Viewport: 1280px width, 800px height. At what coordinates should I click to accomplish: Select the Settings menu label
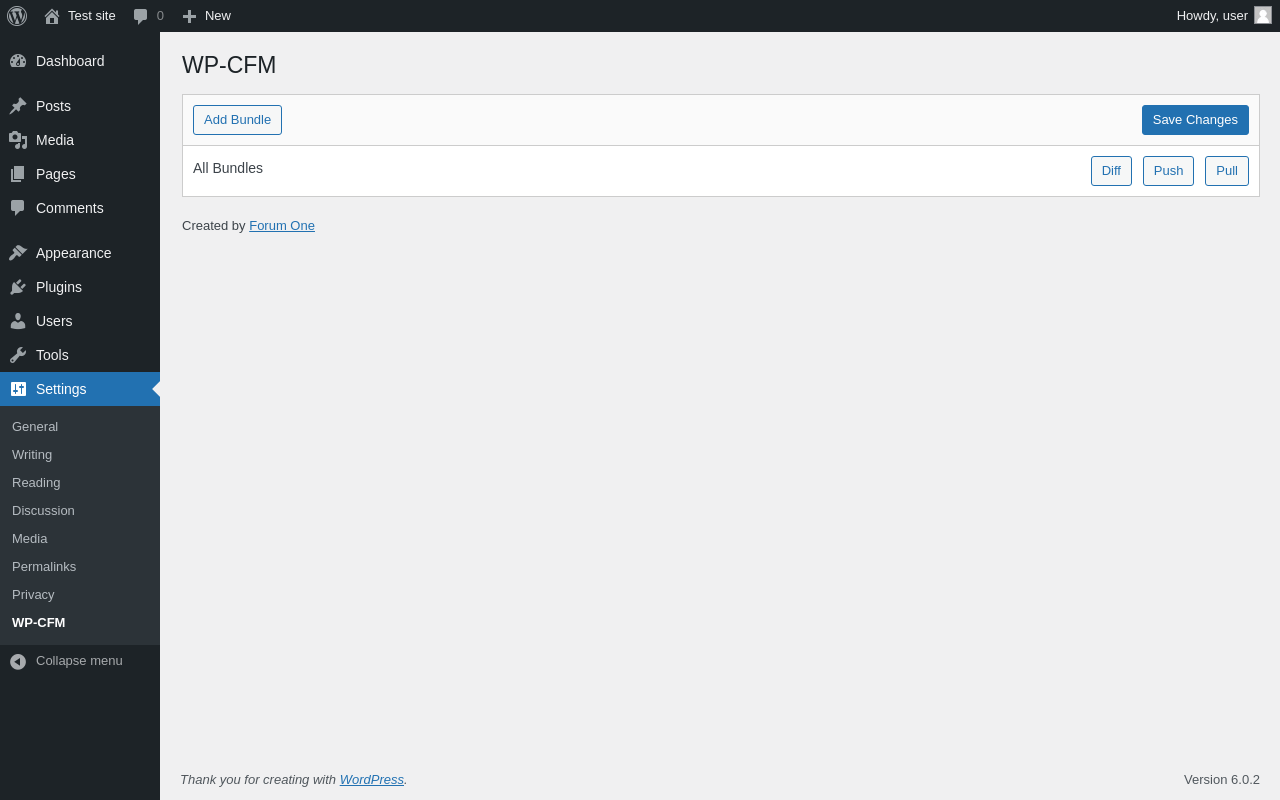[x=61, y=389]
